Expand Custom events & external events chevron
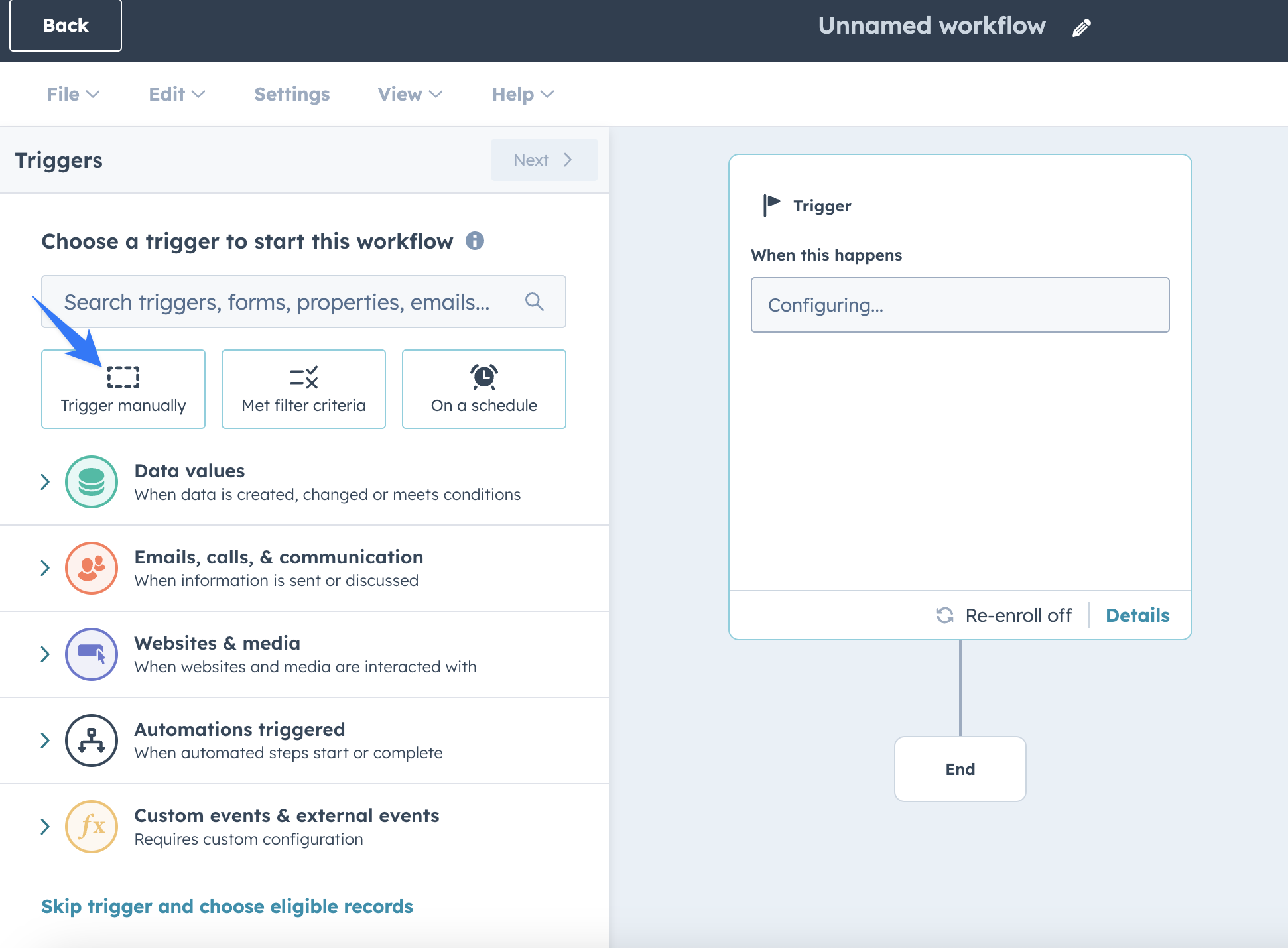This screenshot has width=1288, height=948. tap(45, 827)
